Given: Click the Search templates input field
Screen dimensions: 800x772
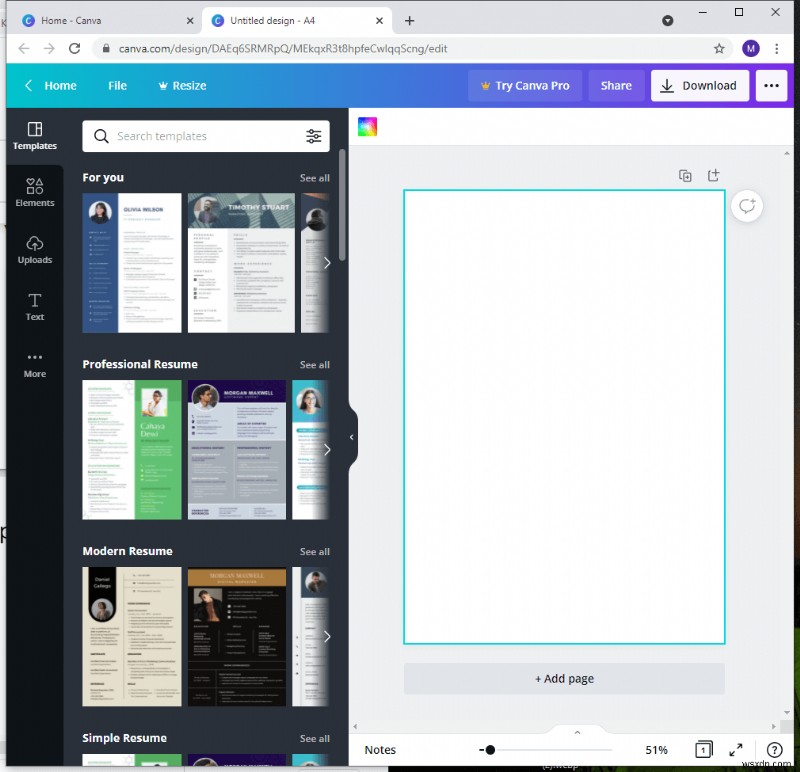Looking at the screenshot, I should coord(206,136).
